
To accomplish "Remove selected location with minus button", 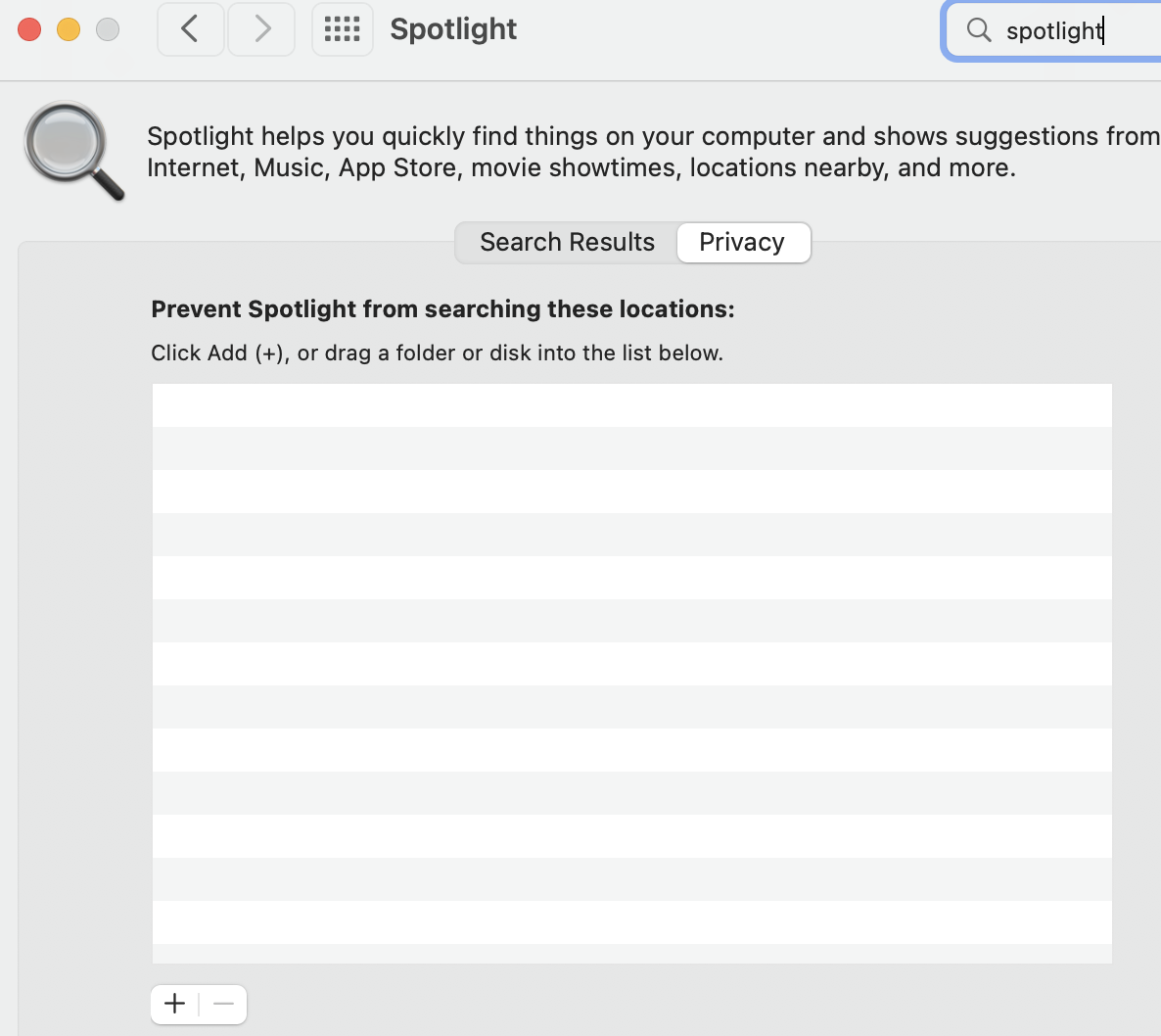I will point(223,1004).
